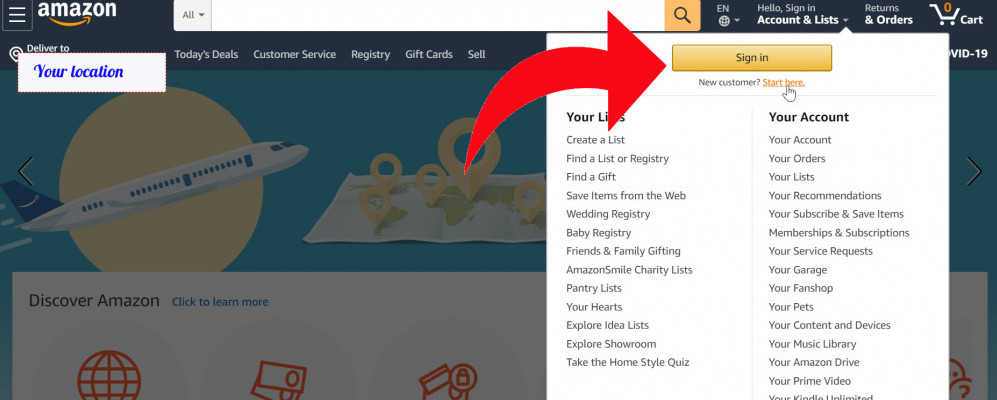Open Returns & Orders
The image size is (997, 400).
coord(888,14)
